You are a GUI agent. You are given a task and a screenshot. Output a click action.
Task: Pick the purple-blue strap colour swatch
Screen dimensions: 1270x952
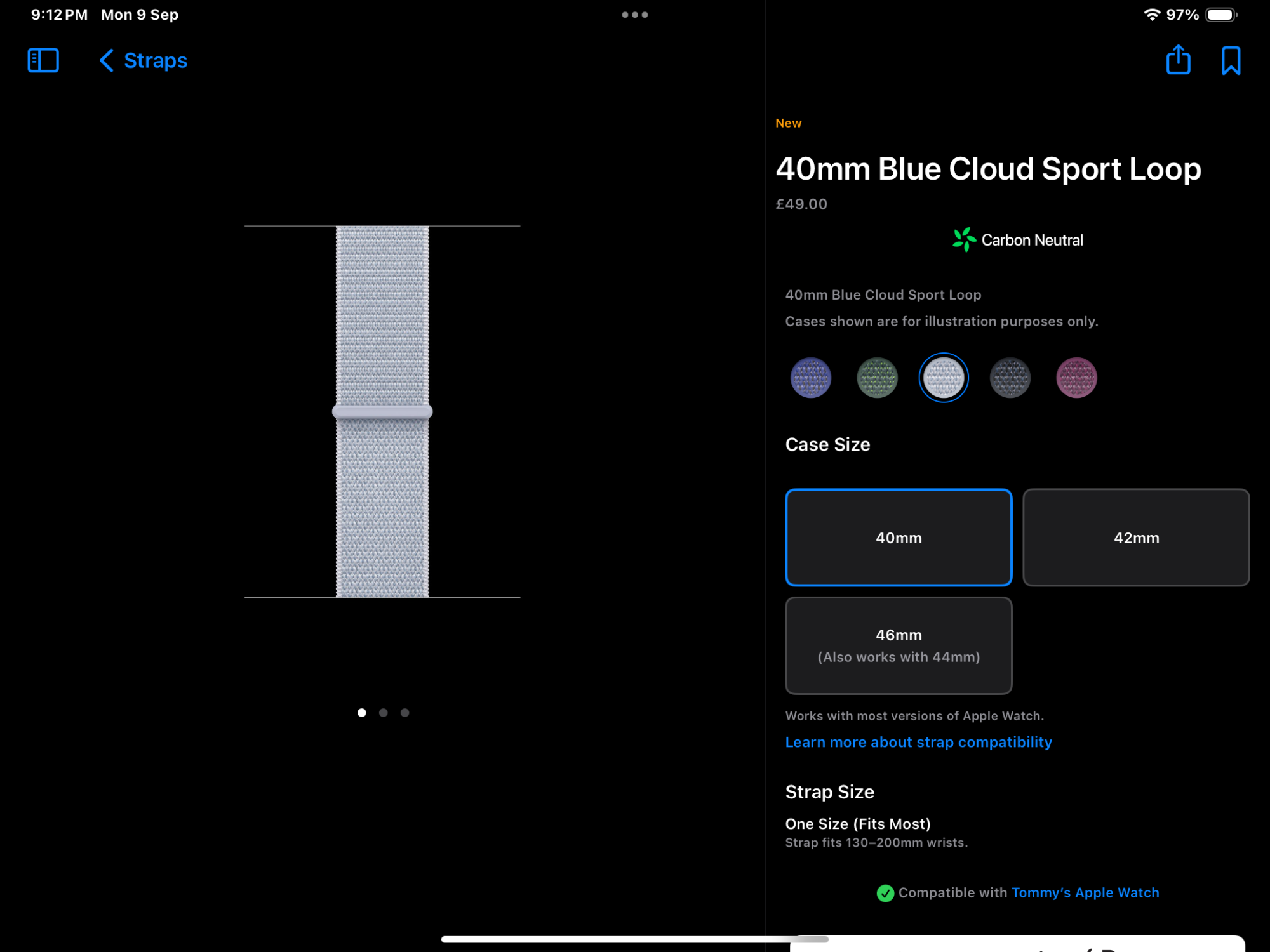810,378
